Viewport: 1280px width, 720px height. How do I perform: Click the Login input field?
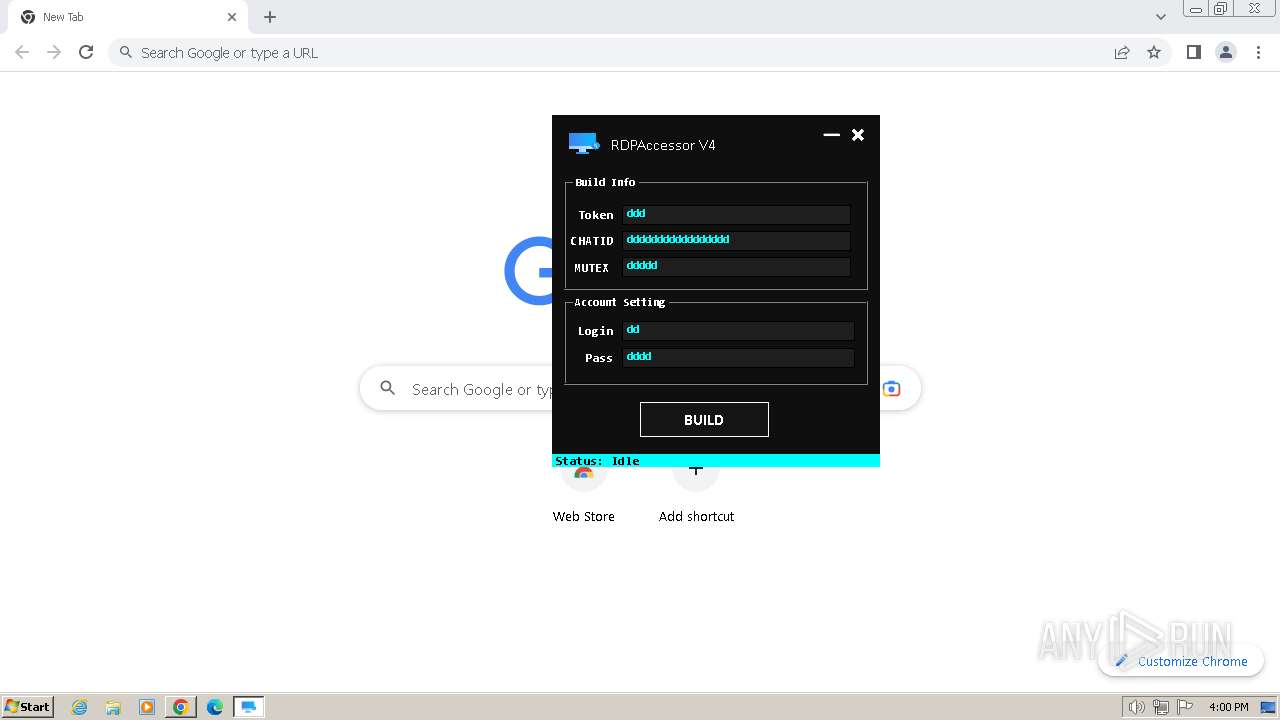(738, 331)
